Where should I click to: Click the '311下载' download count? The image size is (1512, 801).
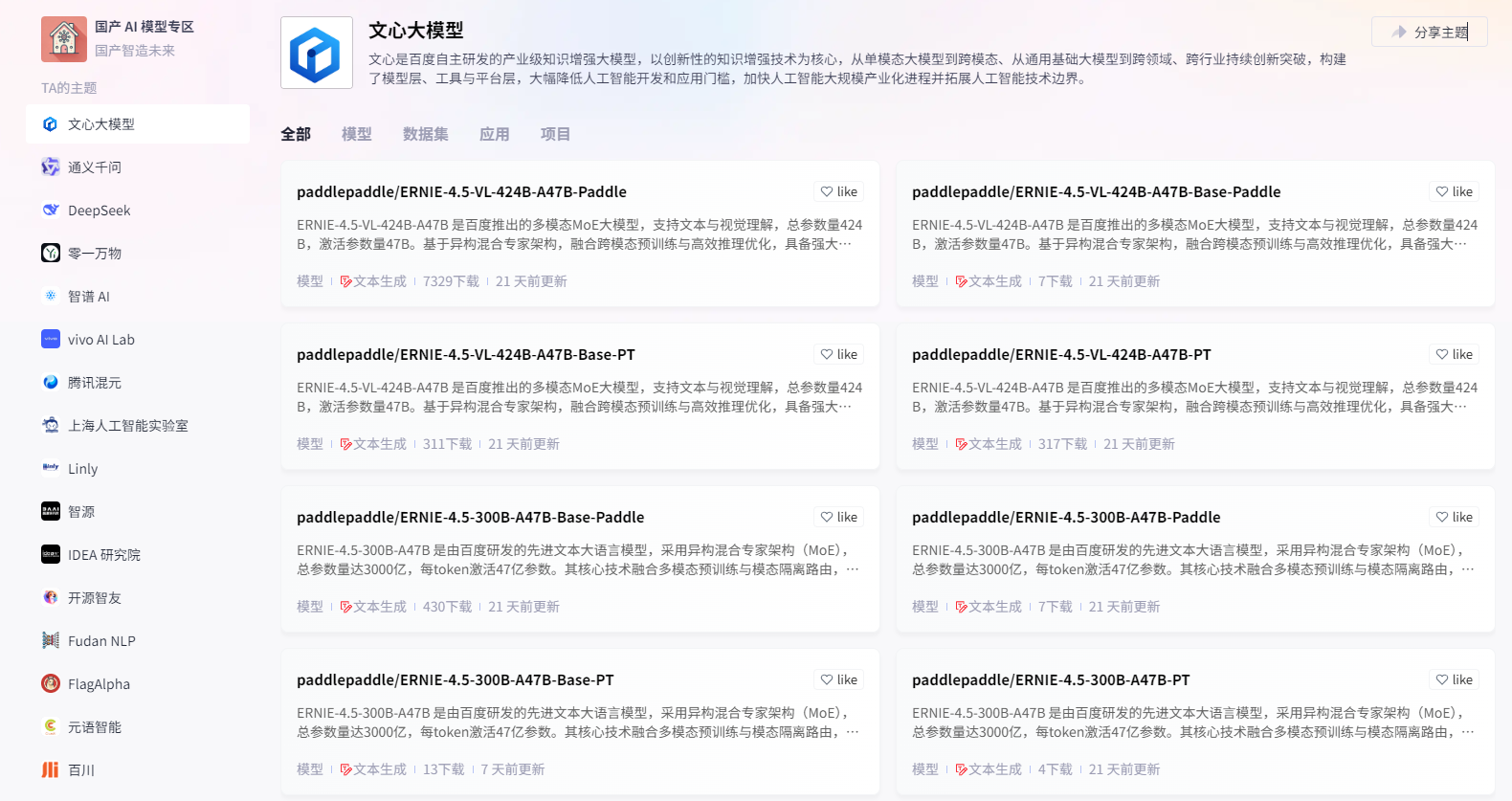[x=448, y=444]
